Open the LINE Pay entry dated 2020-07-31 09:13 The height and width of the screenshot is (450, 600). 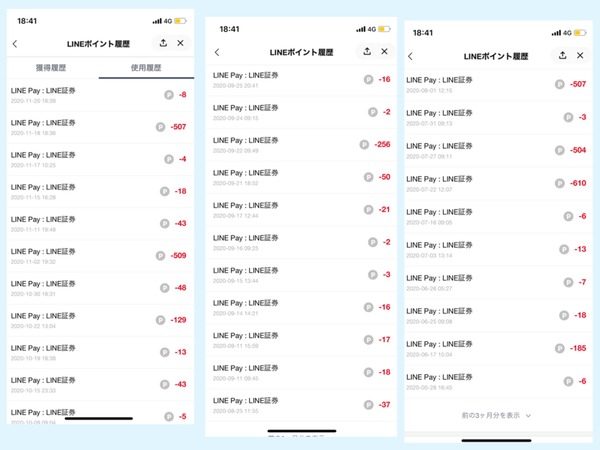498,117
